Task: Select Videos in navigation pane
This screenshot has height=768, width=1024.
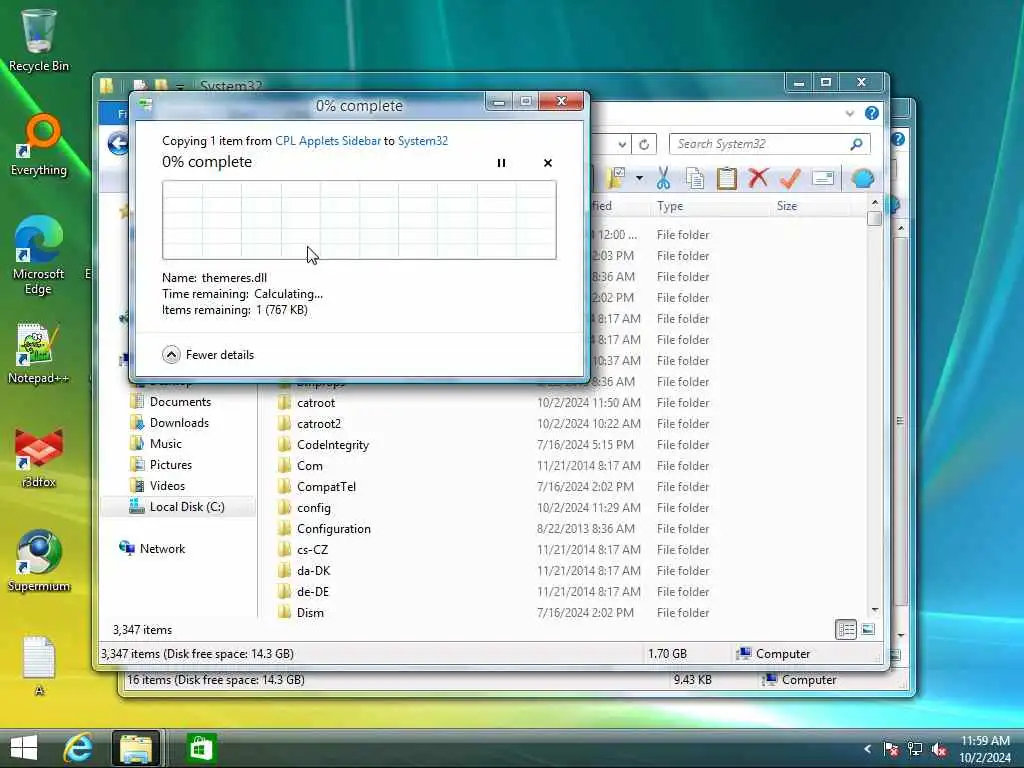Action: (x=167, y=485)
